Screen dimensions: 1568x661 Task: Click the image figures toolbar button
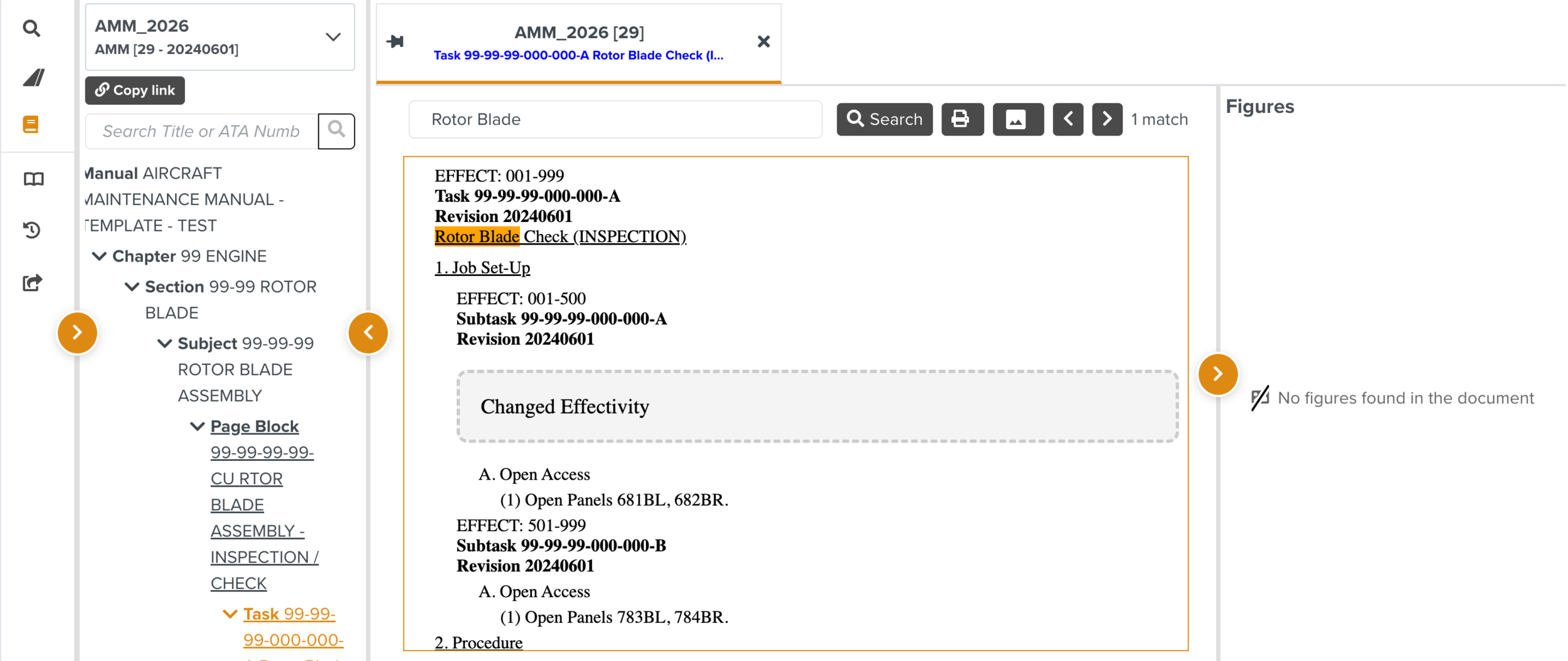[x=1017, y=119]
